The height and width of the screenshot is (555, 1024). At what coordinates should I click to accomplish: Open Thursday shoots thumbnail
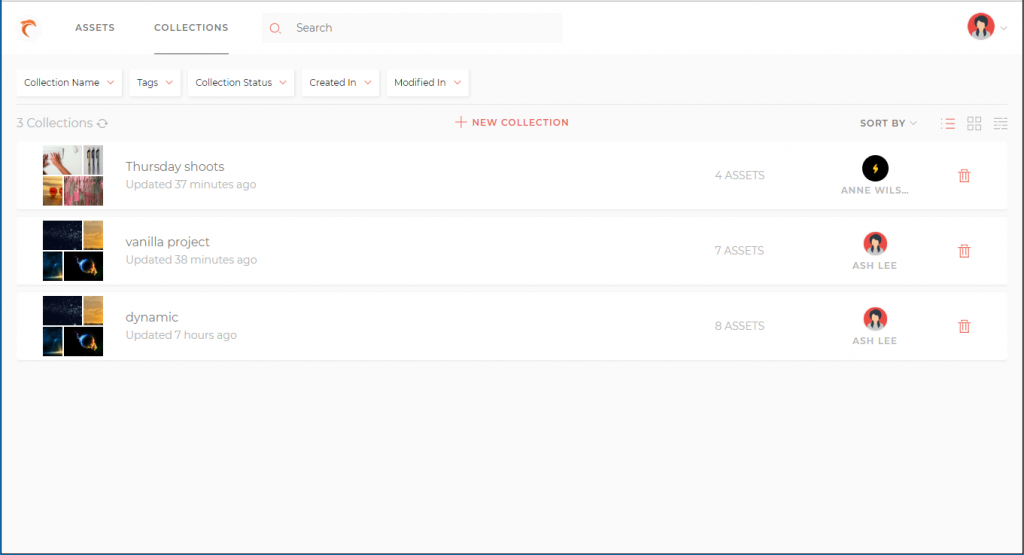coord(73,176)
